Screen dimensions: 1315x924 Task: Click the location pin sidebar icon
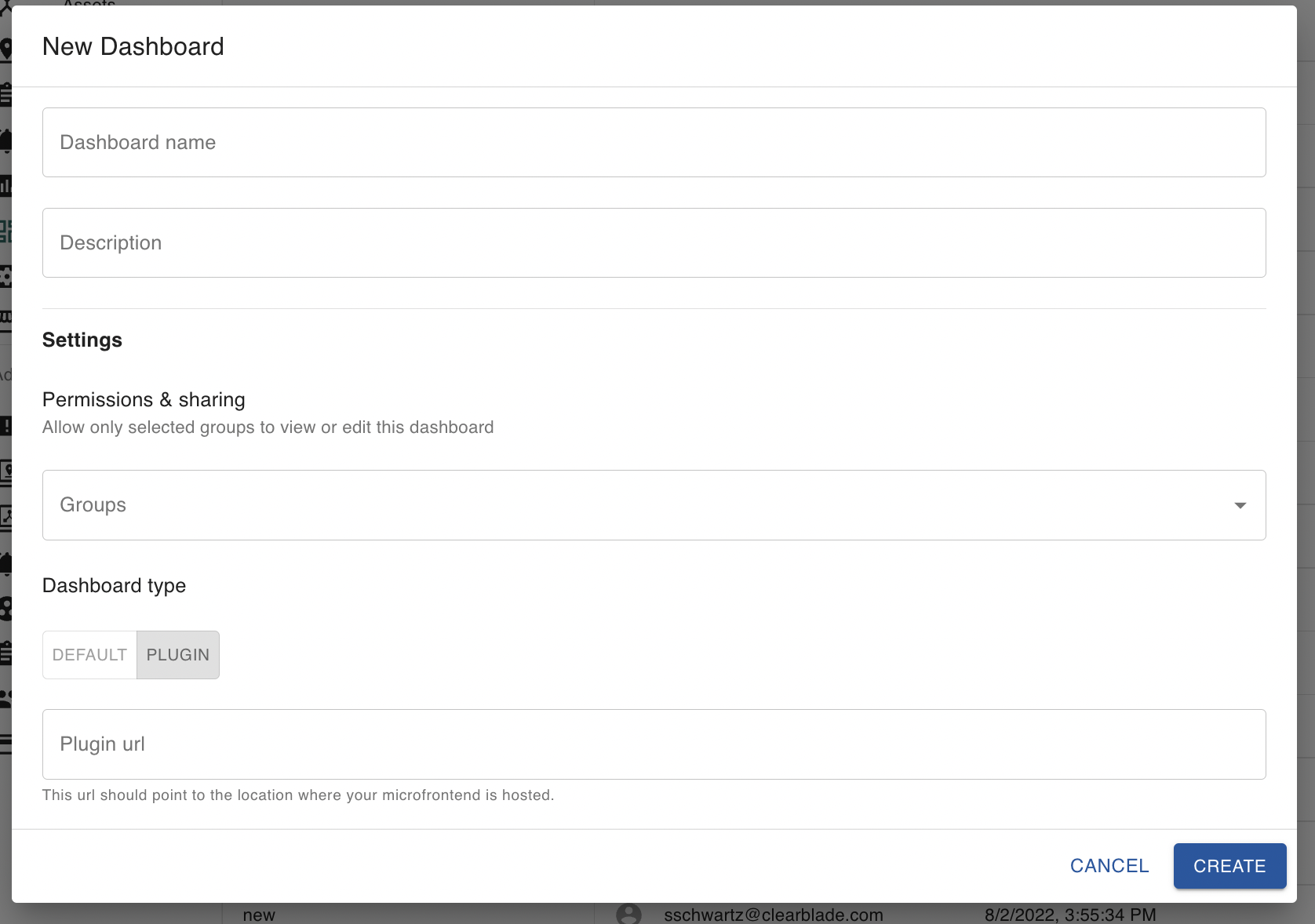(5, 50)
